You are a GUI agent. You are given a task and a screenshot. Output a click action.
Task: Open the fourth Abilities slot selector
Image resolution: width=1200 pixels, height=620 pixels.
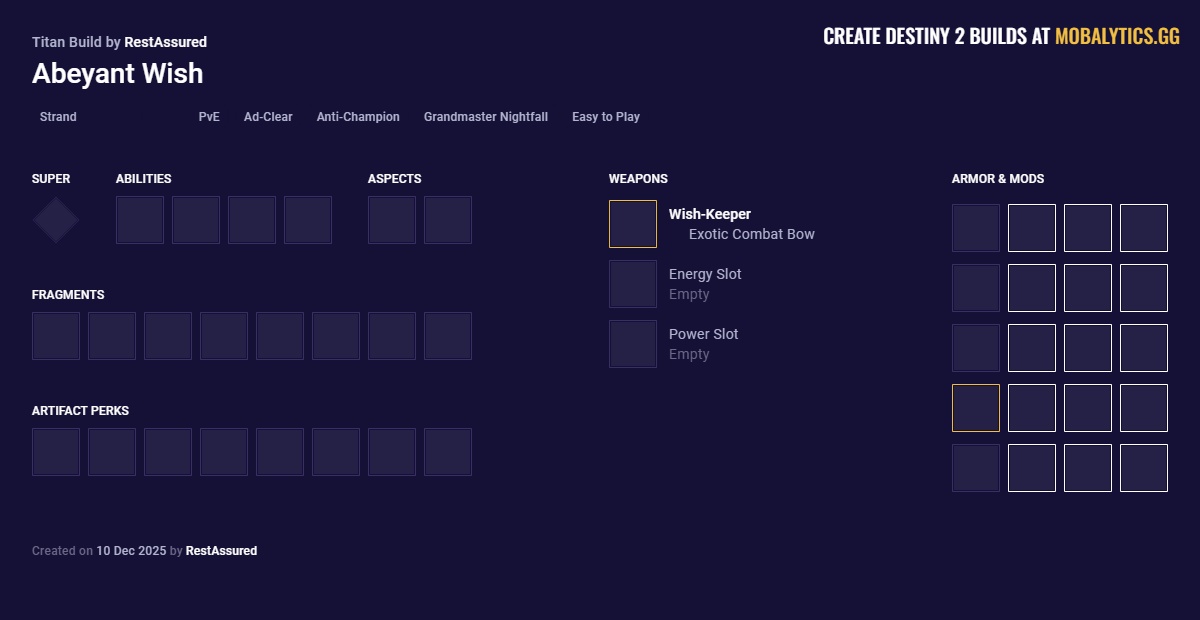click(x=308, y=219)
